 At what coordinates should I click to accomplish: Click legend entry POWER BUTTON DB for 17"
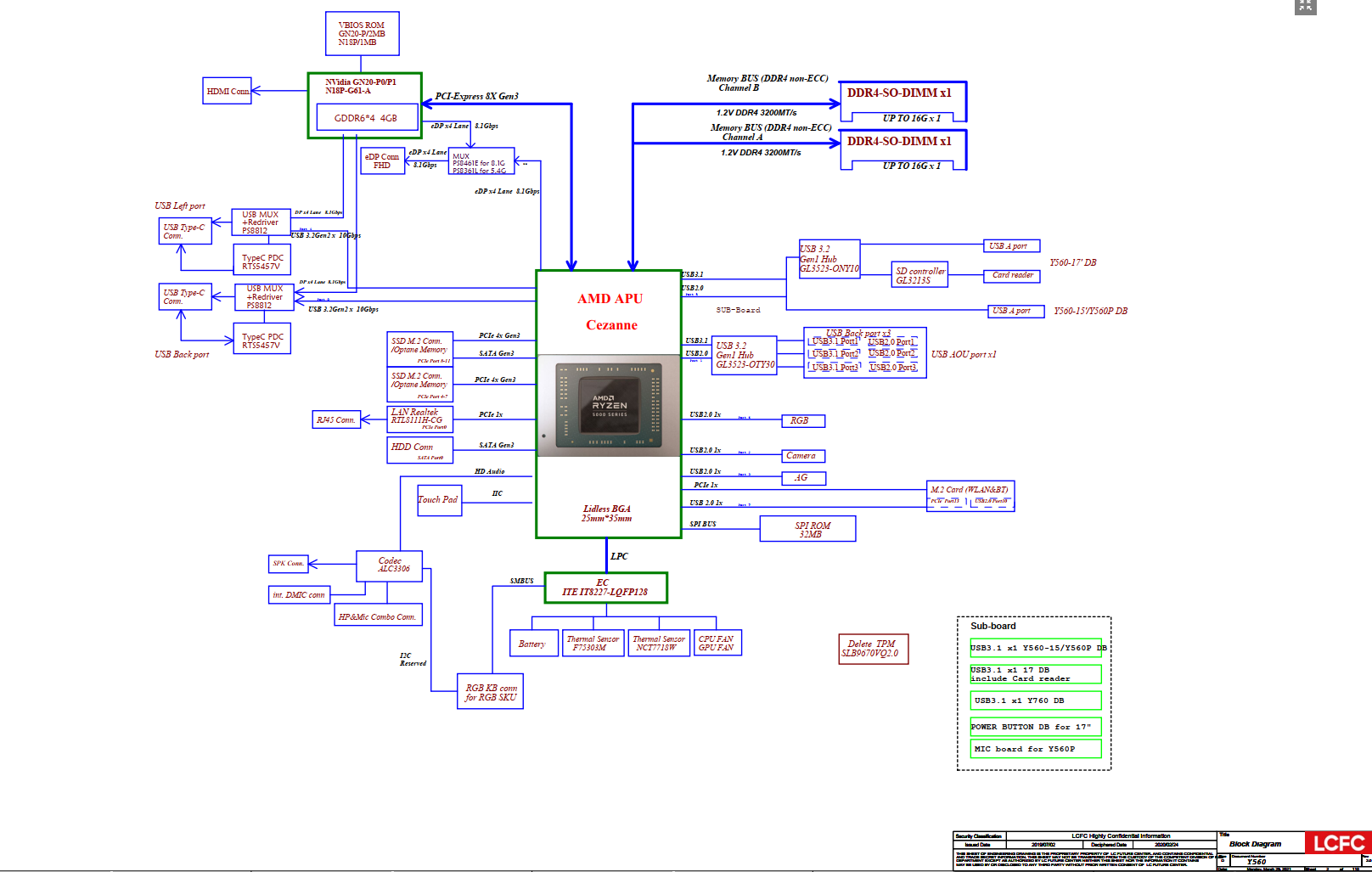[x=1036, y=727]
